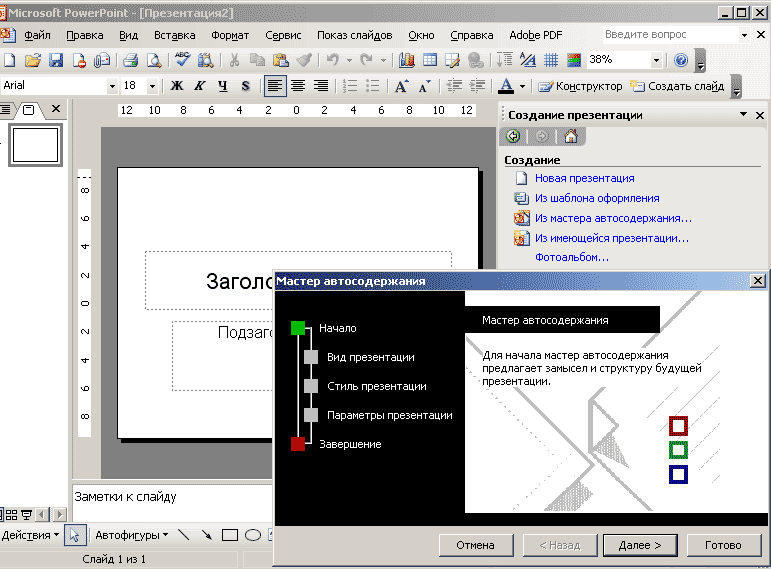The height and width of the screenshot is (569, 771).
Task: Save presentation with the floppy disk icon
Action: click(x=56, y=60)
